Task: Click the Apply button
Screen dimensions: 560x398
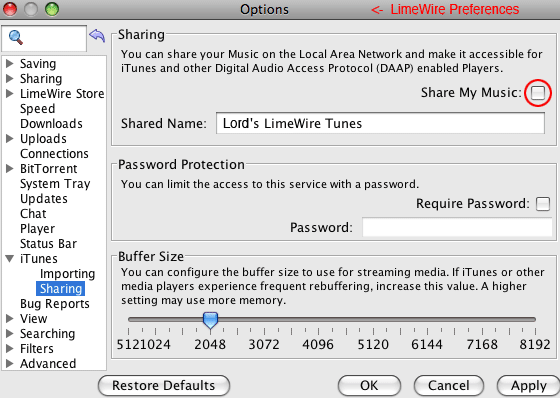Action: pos(529,385)
